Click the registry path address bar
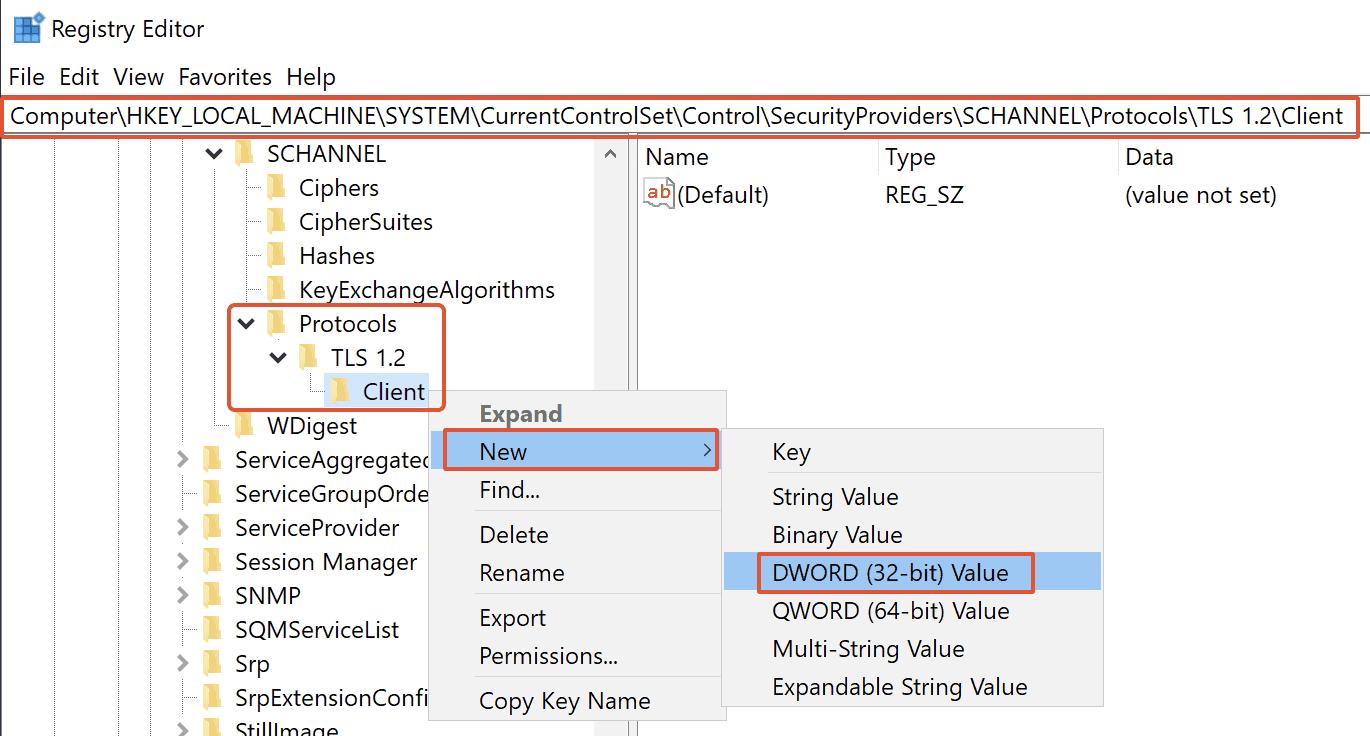Image resolution: width=1370 pixels, height=736 pixels. click(x=680, y=116)
